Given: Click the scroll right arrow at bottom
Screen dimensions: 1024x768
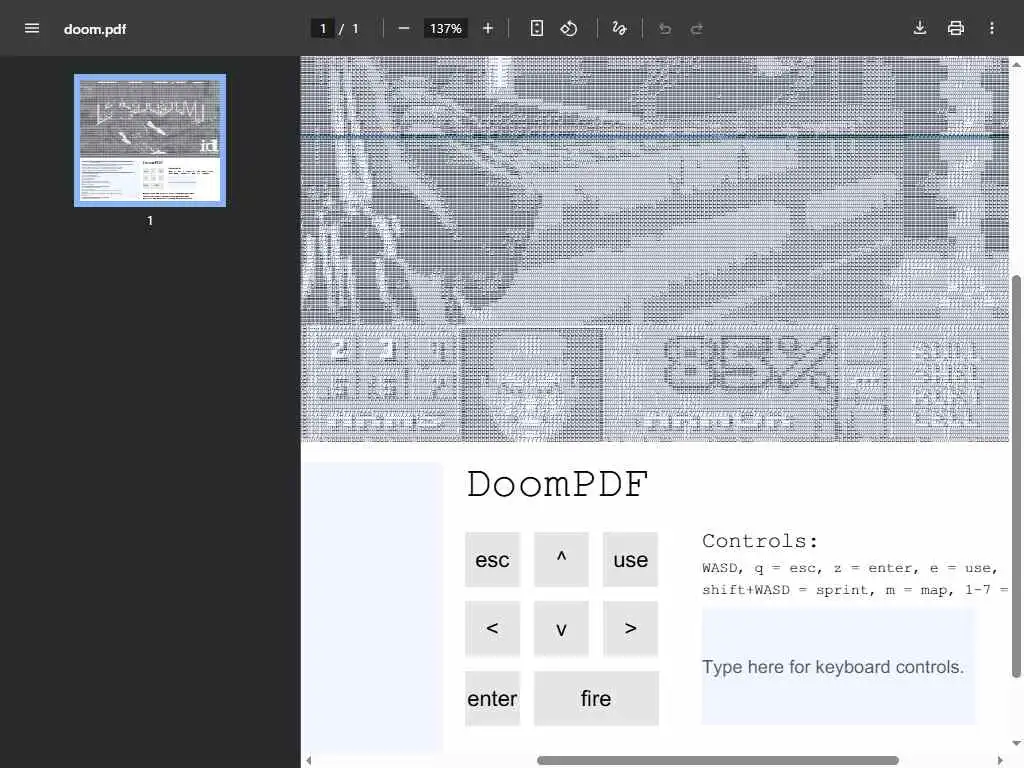Looking at the screenshot, I should [x=1000, y=760].
